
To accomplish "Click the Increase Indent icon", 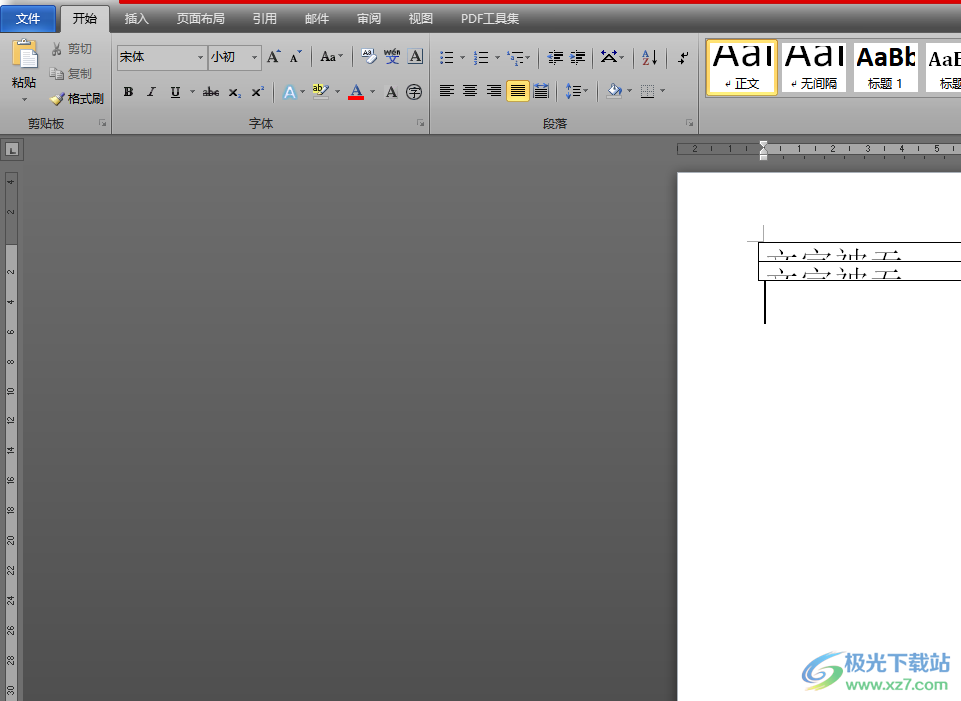I will pos(577,58).
